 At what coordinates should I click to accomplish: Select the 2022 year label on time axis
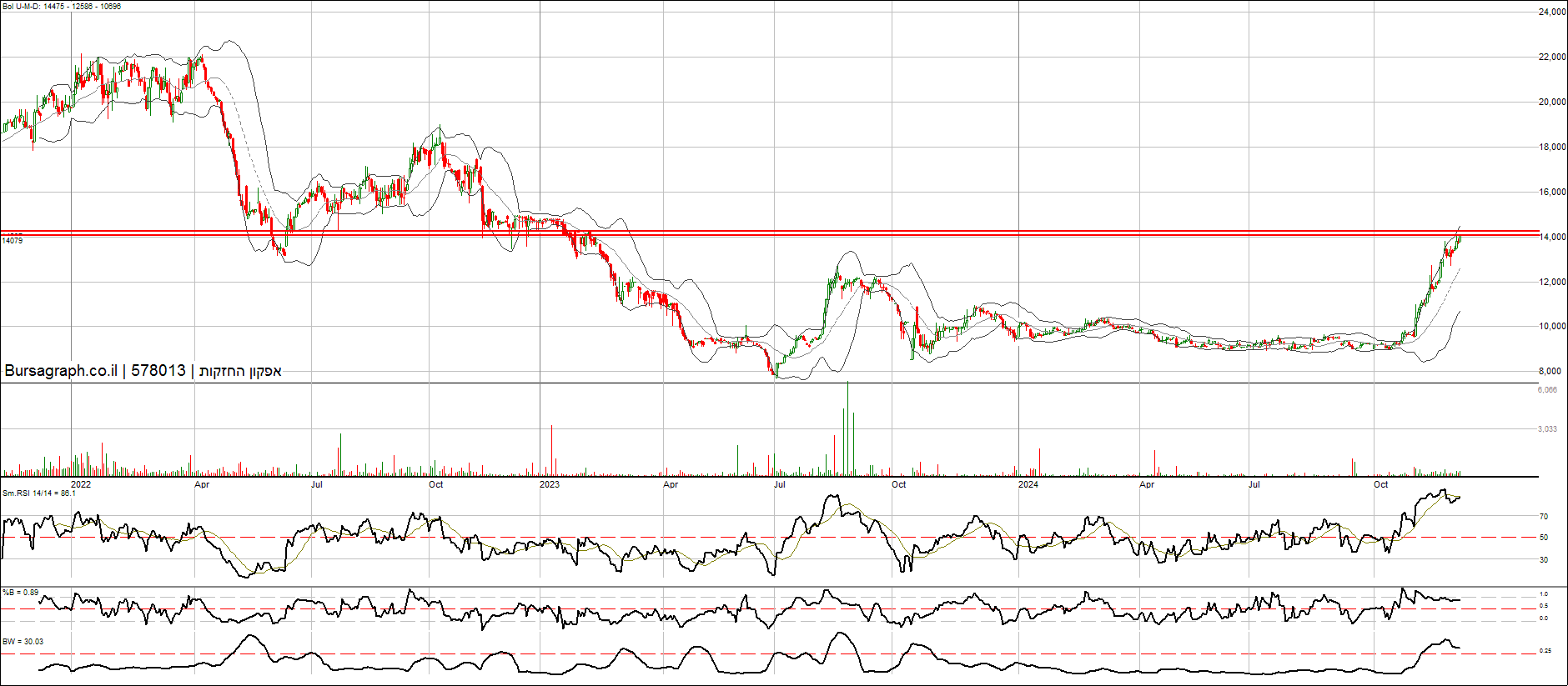click(x=81, y=484)
